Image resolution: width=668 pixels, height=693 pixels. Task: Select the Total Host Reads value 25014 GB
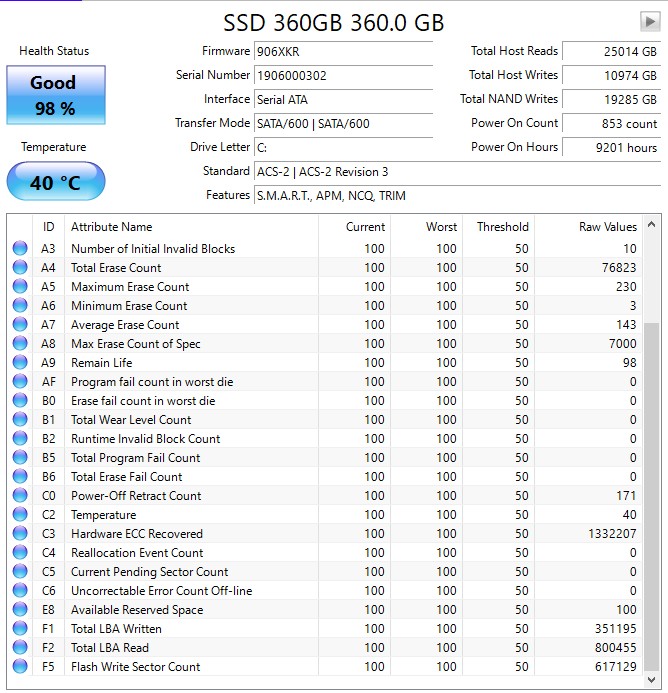pos(611,51)
